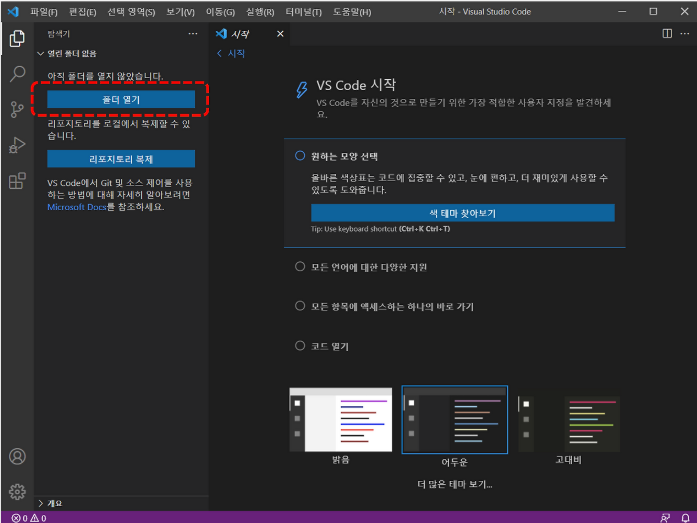Choose the 밝음 light theme thumbnail

click(341, 420)
